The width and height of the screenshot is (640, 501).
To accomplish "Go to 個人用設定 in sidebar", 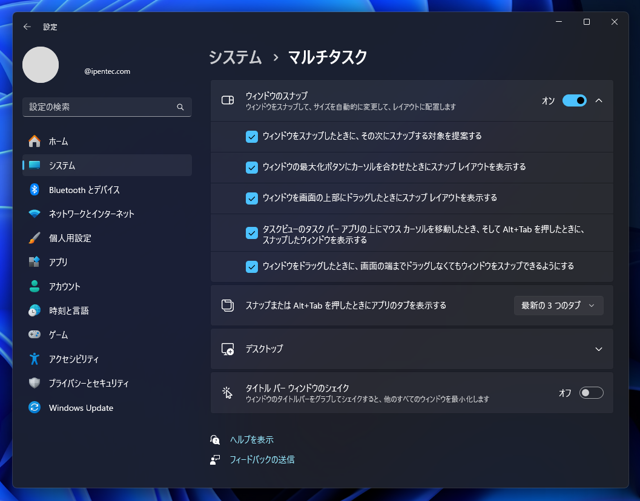I will pos(107,238).
